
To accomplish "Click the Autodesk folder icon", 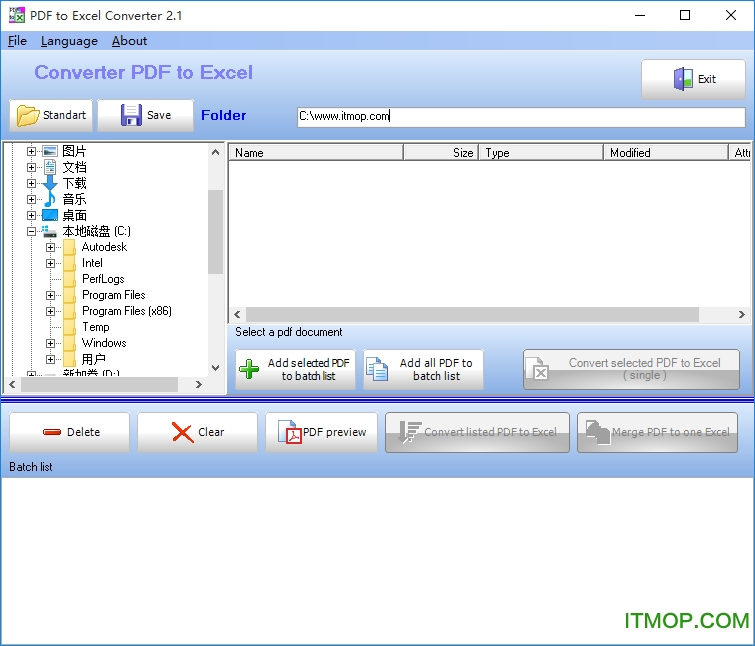I will [69, 247].
